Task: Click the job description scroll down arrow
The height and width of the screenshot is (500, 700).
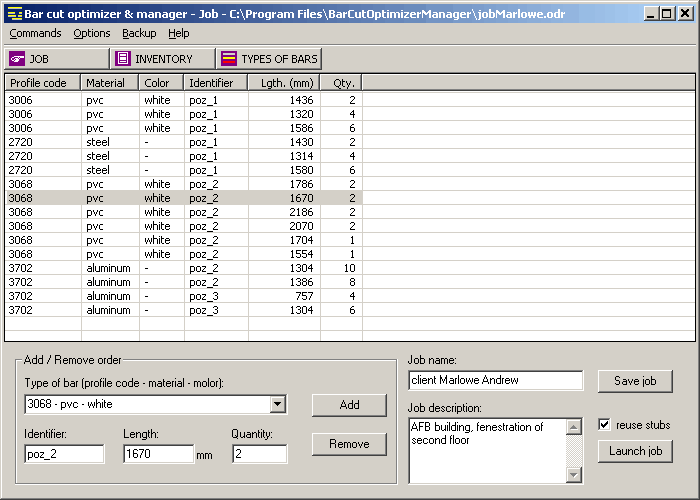Action: (574, 475)
